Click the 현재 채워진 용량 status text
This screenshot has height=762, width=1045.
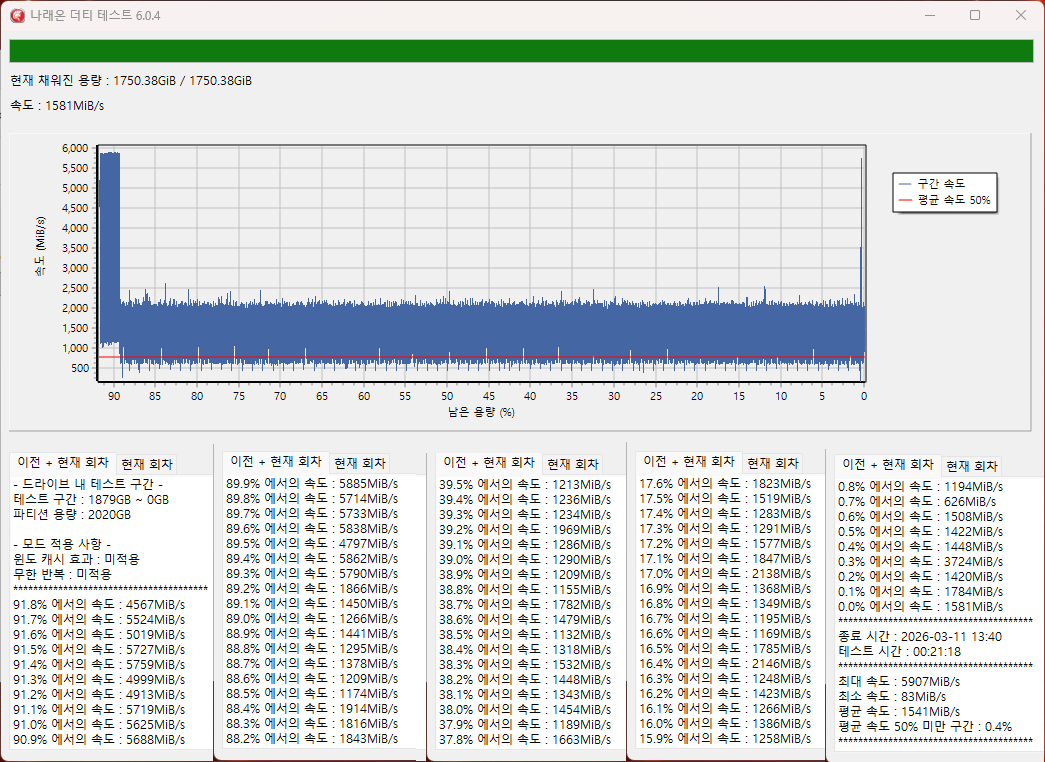point(131,80)
